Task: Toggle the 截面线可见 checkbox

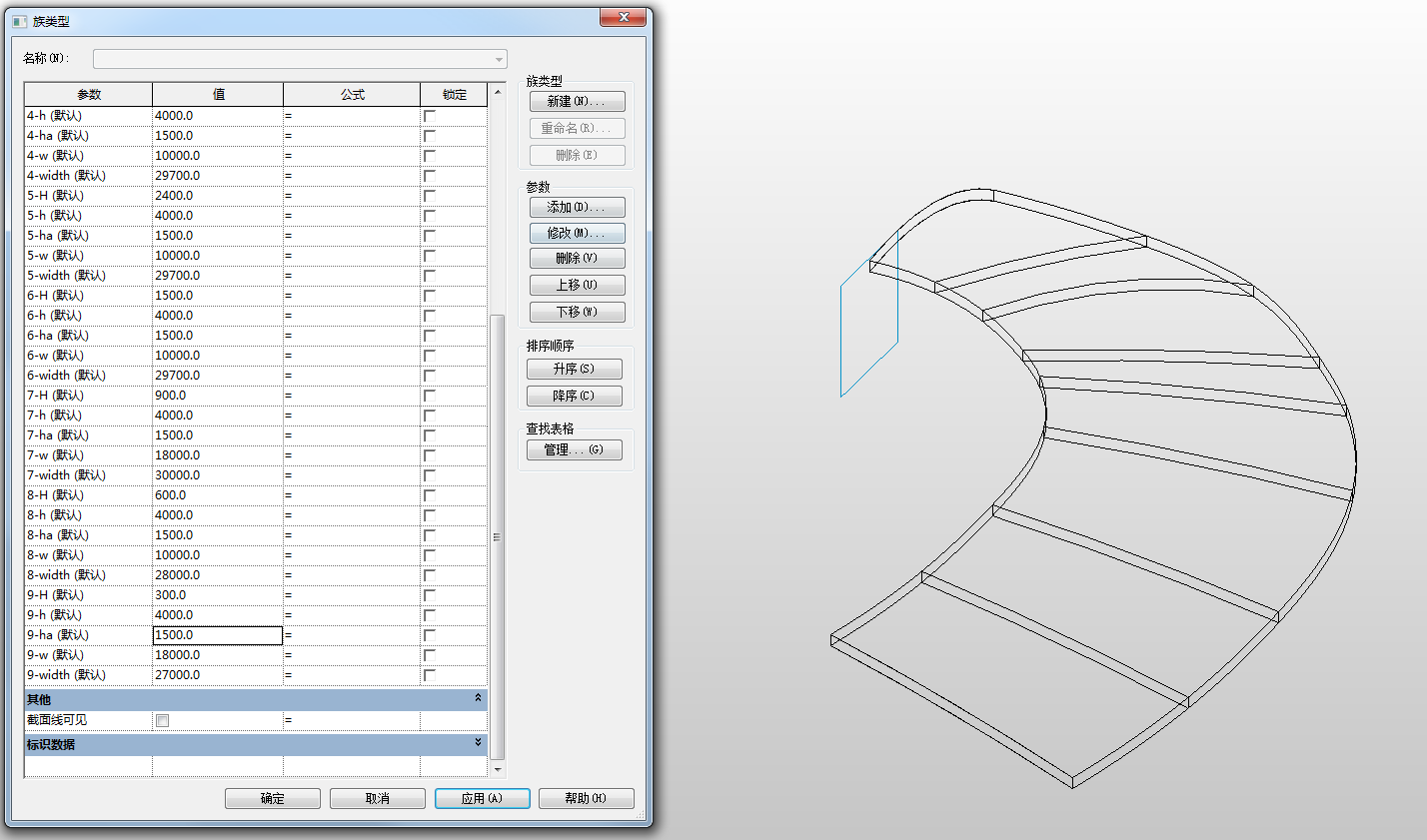Action: pos(163,720)
